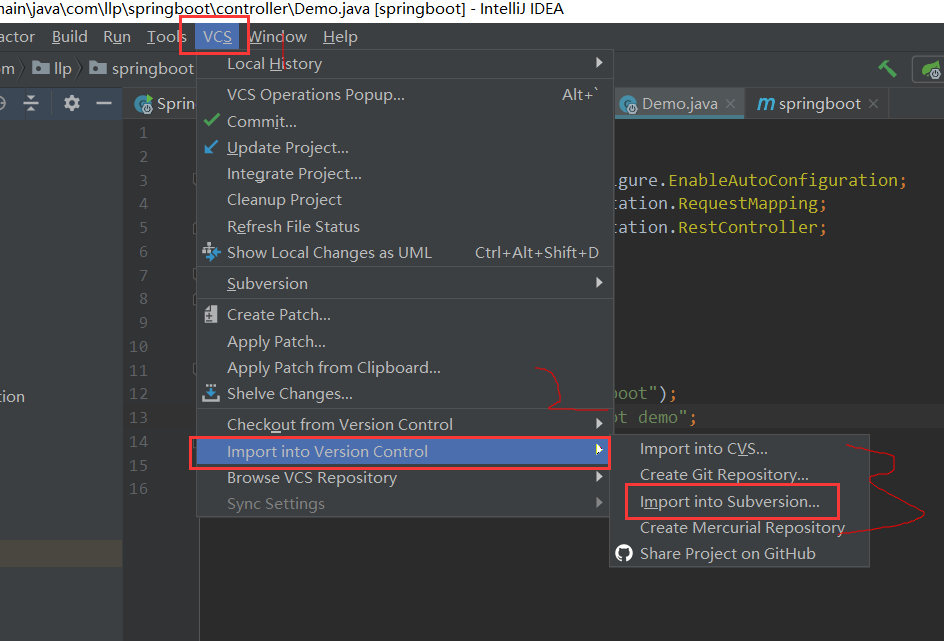This screenshot has width=944, height=641.
Task: Open the Help menu
Action: [x=340, y=37]
